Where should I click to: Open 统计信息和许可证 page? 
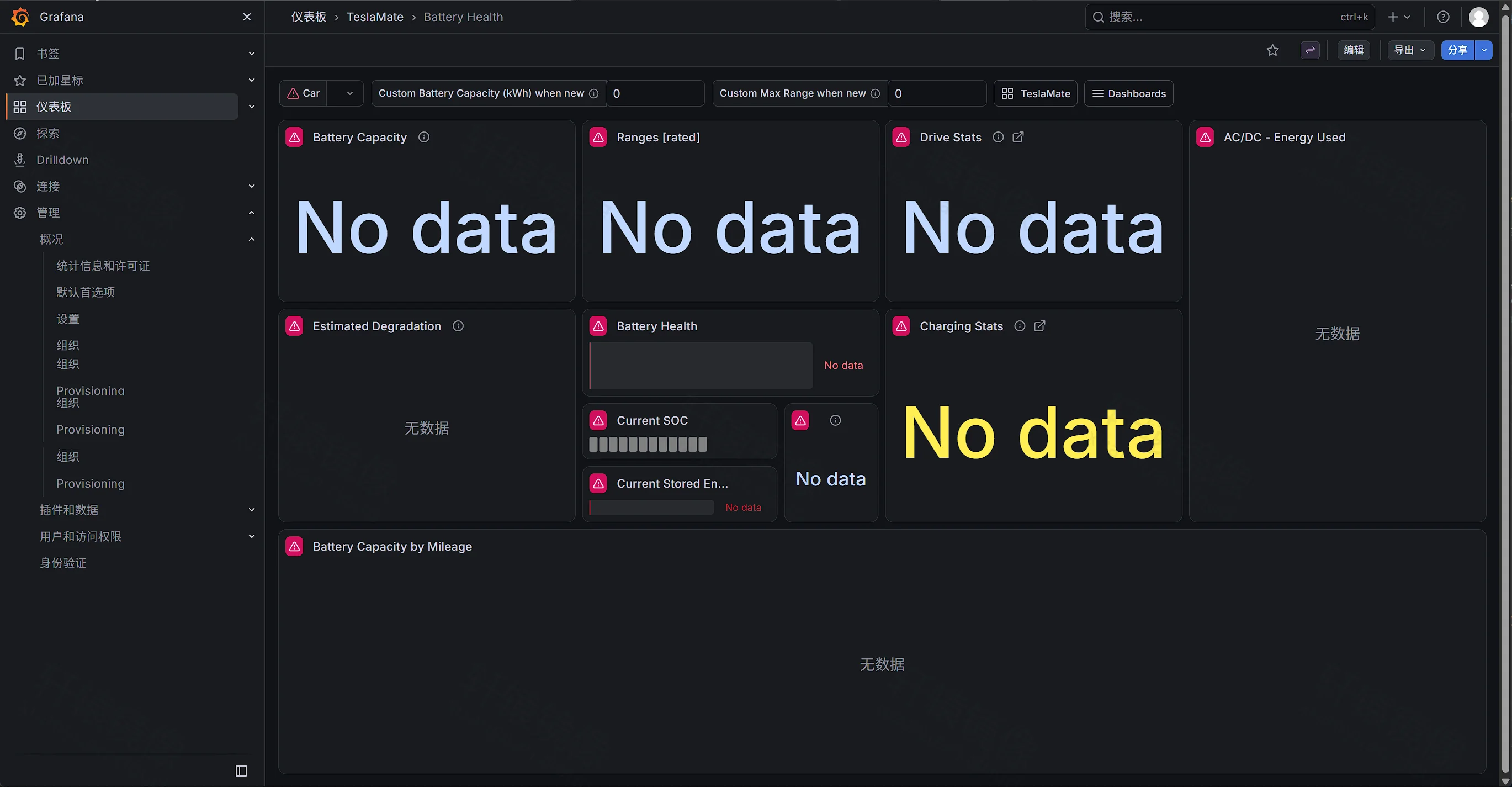(x=103, y=266)
